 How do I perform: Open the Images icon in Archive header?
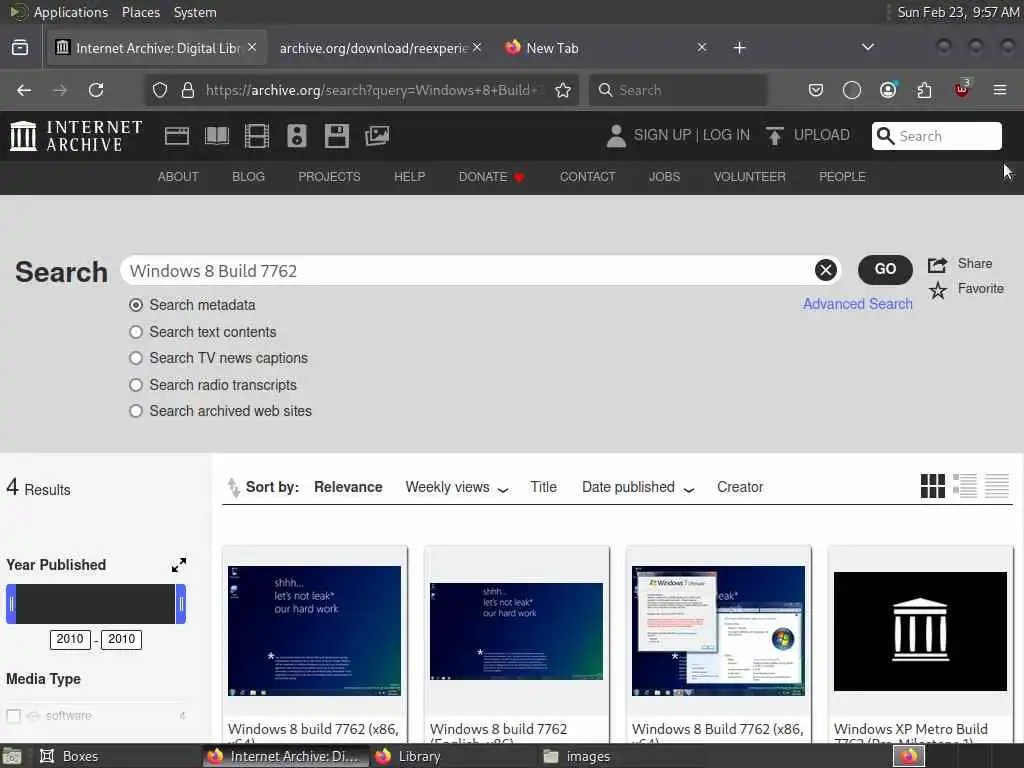click(377, 136)
